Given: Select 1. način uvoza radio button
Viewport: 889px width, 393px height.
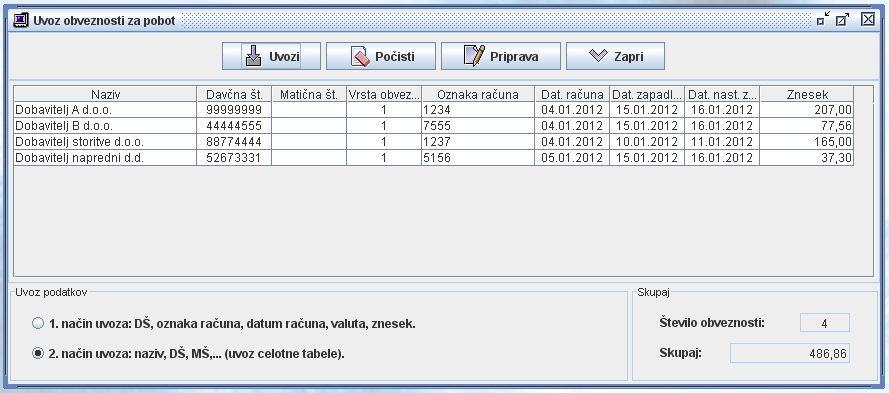Looking at the screenshot, I should point(38,324).
